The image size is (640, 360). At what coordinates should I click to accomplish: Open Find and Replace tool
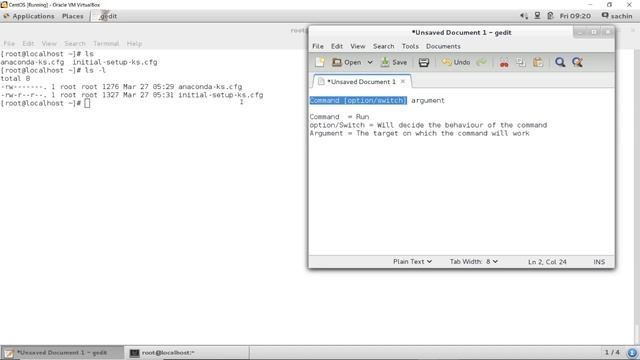tap(577, 62)
